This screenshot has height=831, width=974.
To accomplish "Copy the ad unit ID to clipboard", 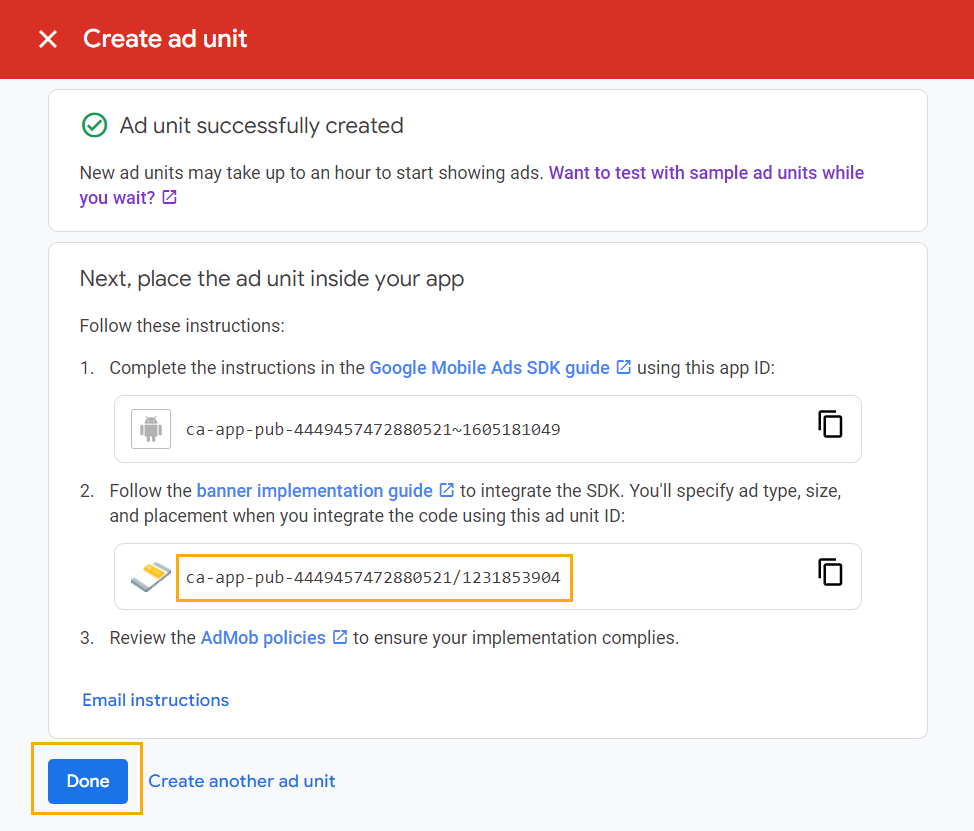I will pyautogui.click(x=830, y=572).
